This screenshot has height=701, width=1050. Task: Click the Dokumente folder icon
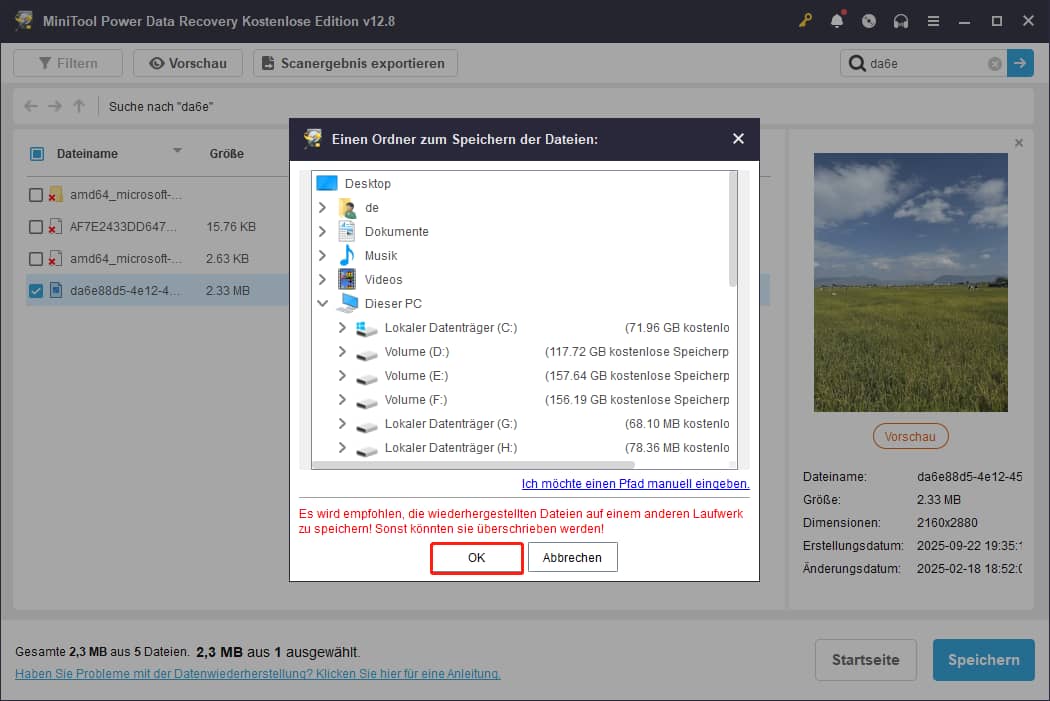pos(347,232)
